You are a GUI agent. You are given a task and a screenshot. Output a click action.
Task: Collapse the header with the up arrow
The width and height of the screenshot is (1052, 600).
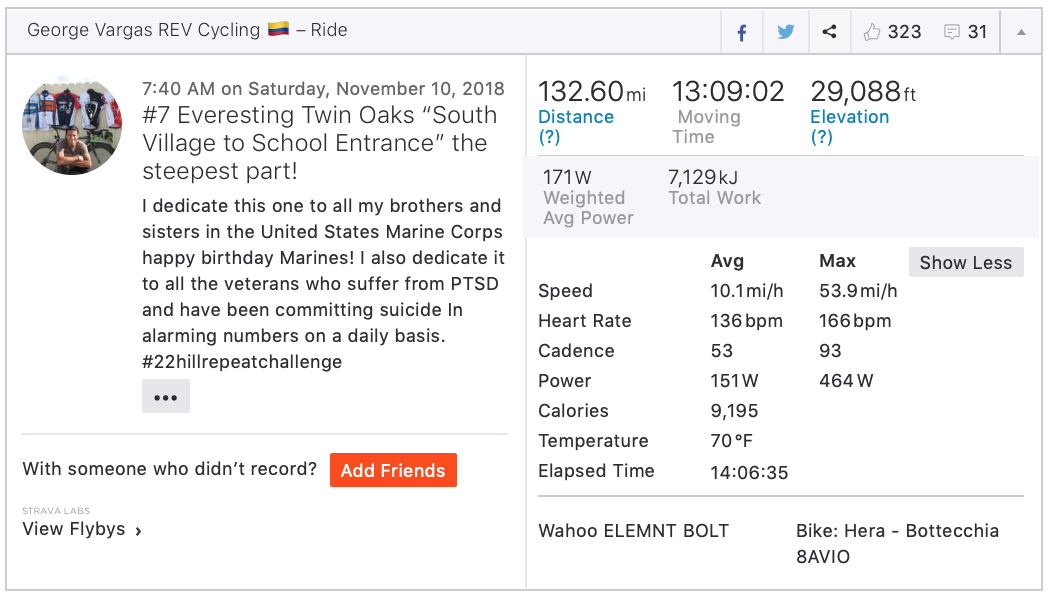[1021, 32]
